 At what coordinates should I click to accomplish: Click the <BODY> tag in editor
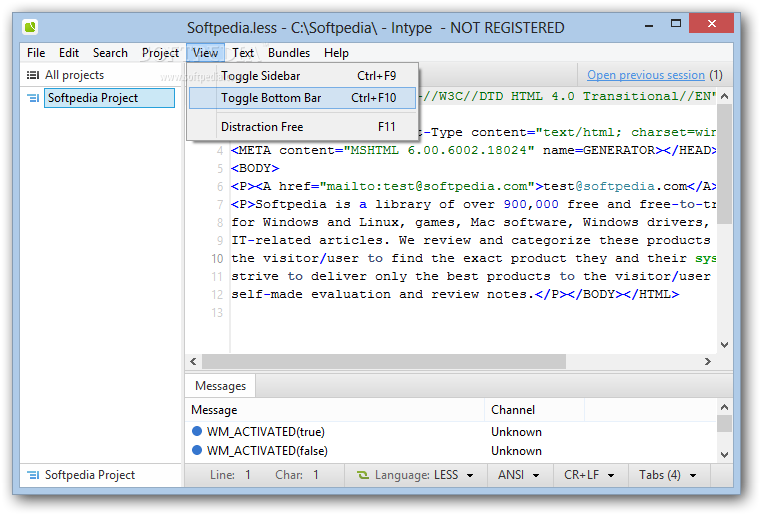click(x=255, y=169)
